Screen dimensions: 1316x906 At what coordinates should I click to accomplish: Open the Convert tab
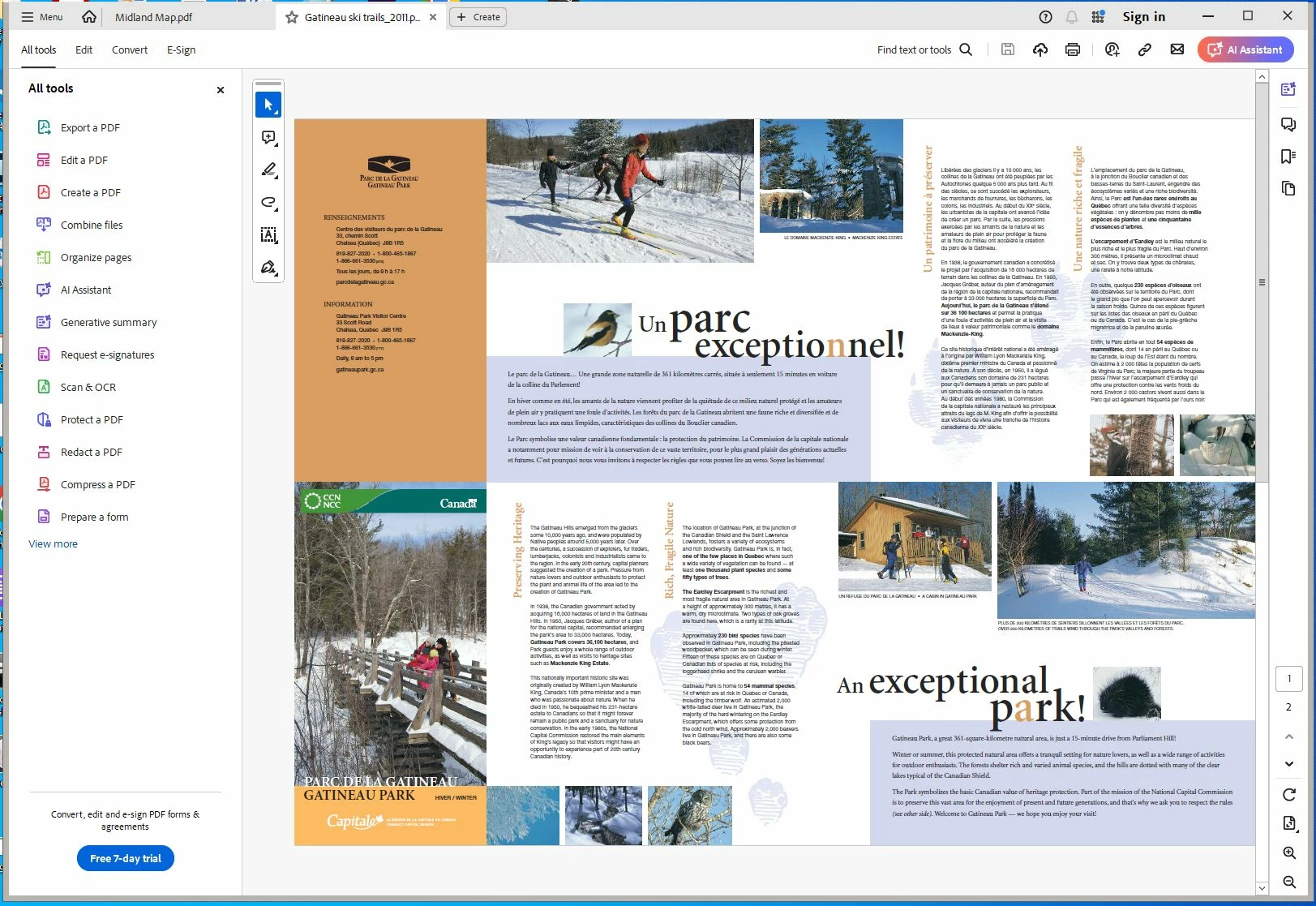(x=130, y=49)
